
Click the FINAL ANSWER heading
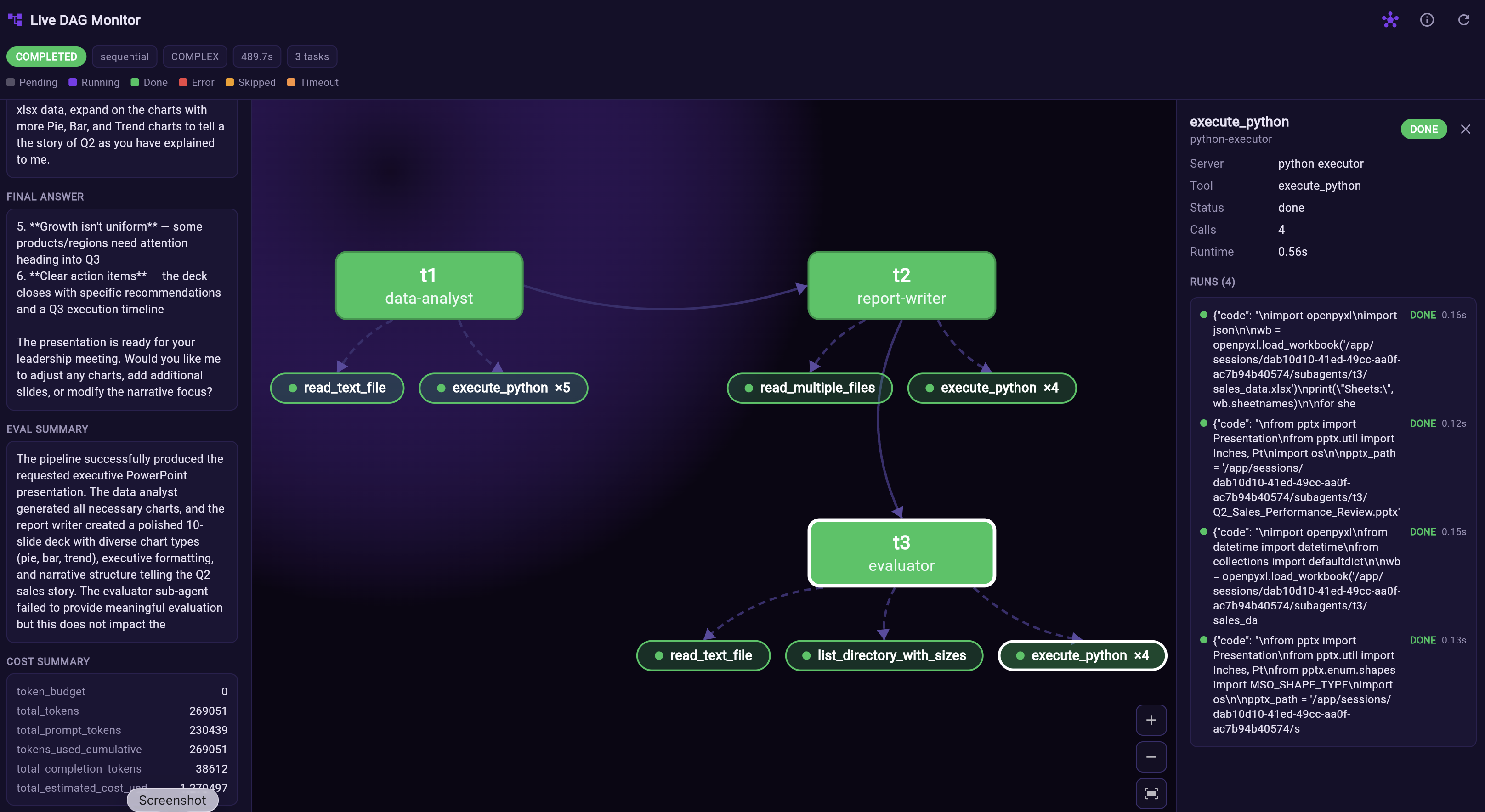point(45,197)
